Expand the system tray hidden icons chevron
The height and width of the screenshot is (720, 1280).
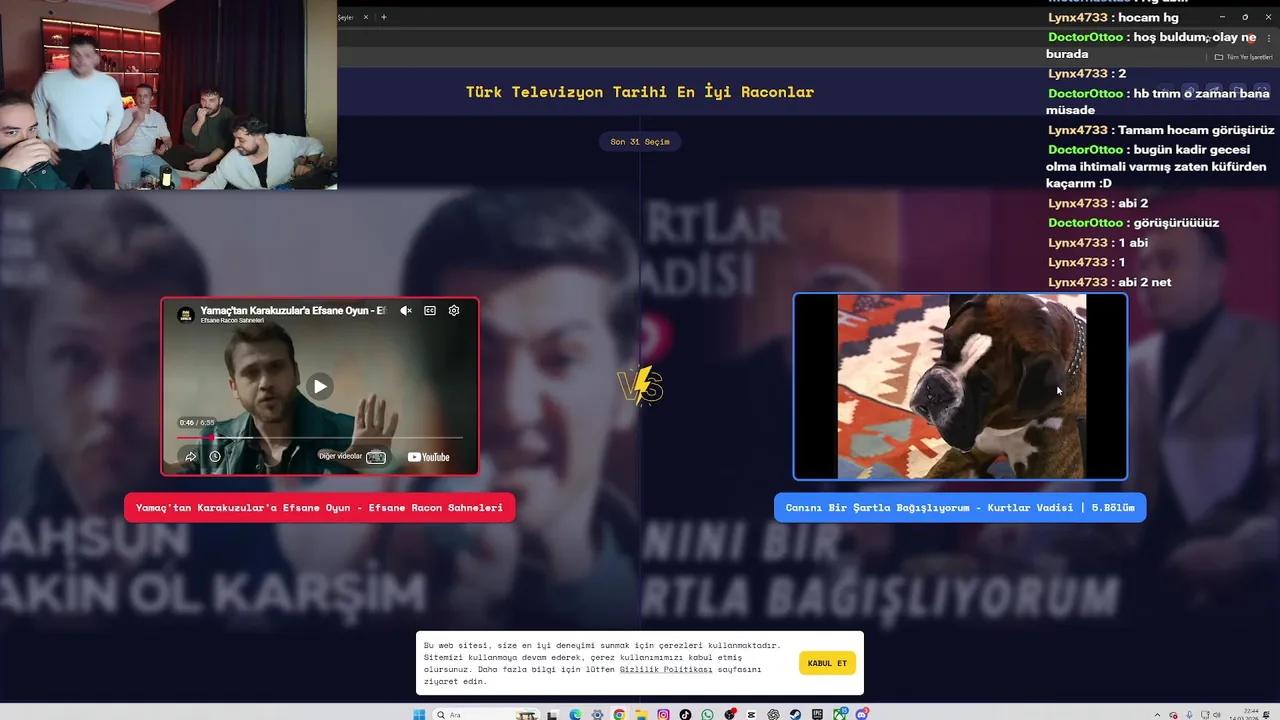1158,714
